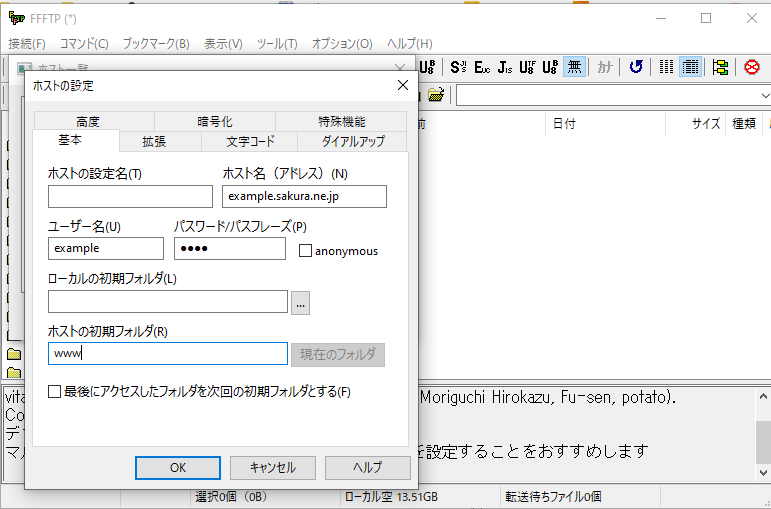Select the Shift_JIS host kanji code icon

click(458, 67)
